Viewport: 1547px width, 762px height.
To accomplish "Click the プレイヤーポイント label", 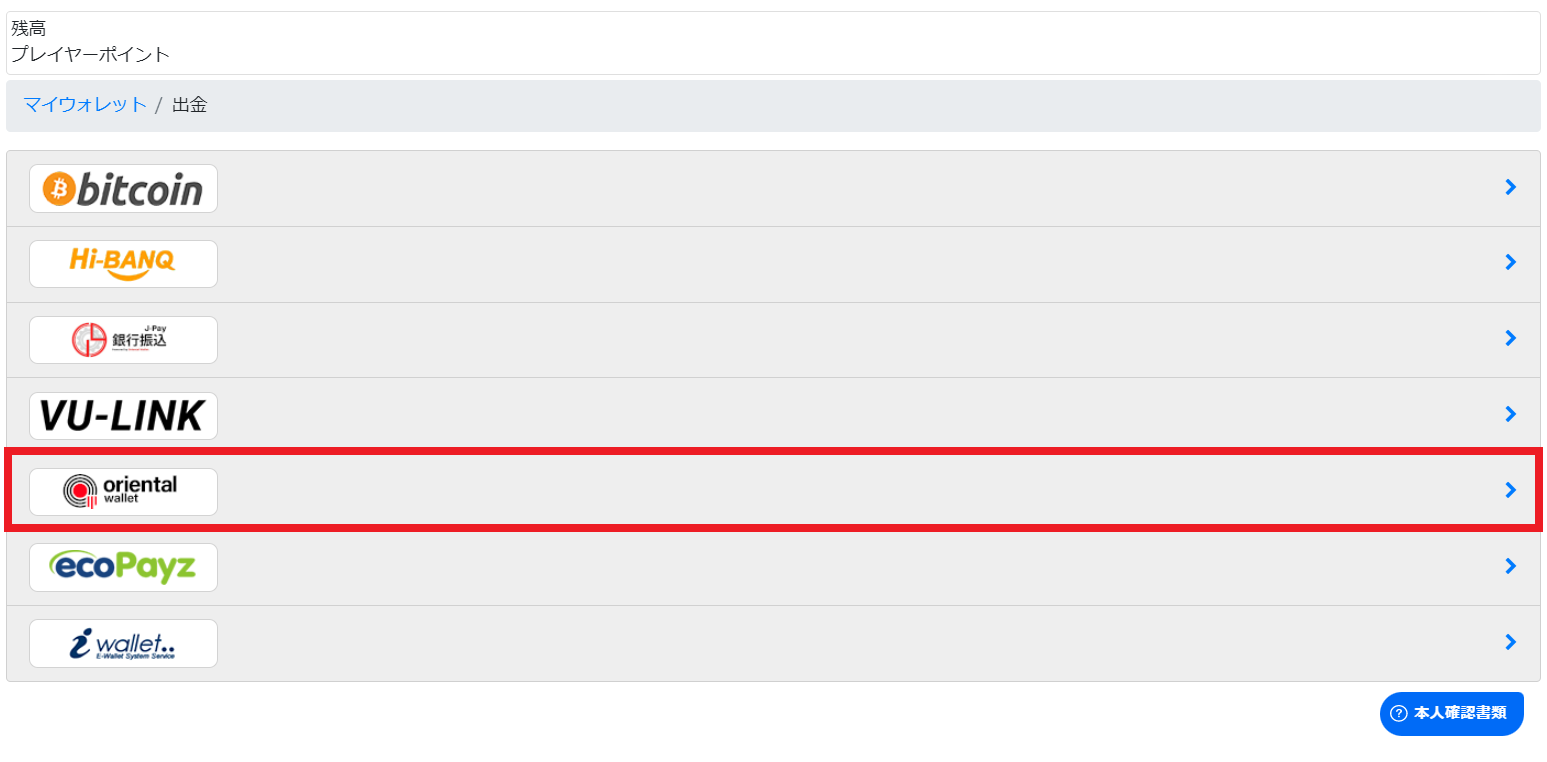I will [x=91, y=54].
